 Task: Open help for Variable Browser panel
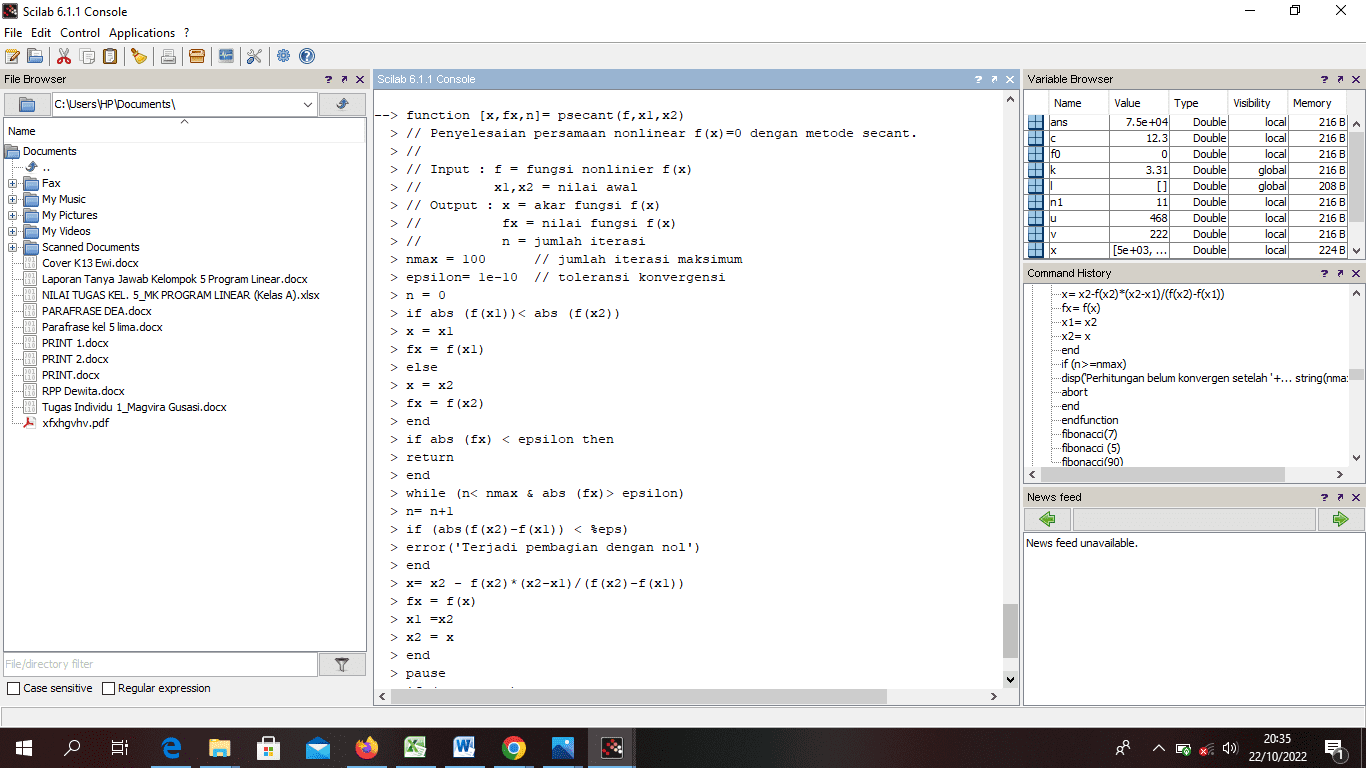pyautogui.click(x=1324, y=79)
